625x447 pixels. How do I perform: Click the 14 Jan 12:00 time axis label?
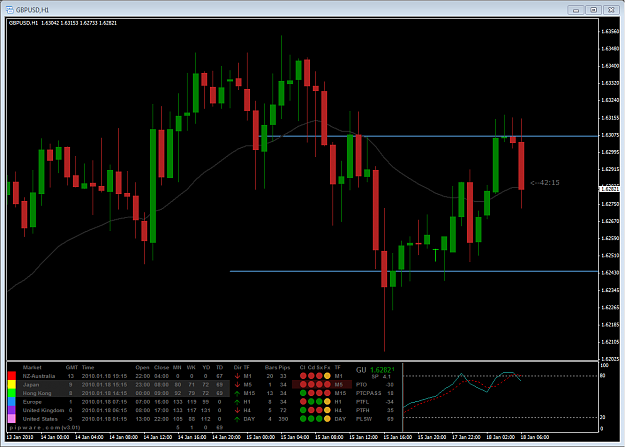tap(157, 437)
